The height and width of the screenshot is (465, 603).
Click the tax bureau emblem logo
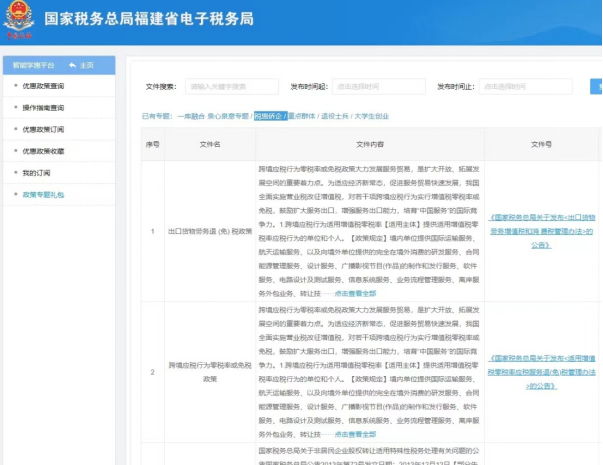click(19, 19)
